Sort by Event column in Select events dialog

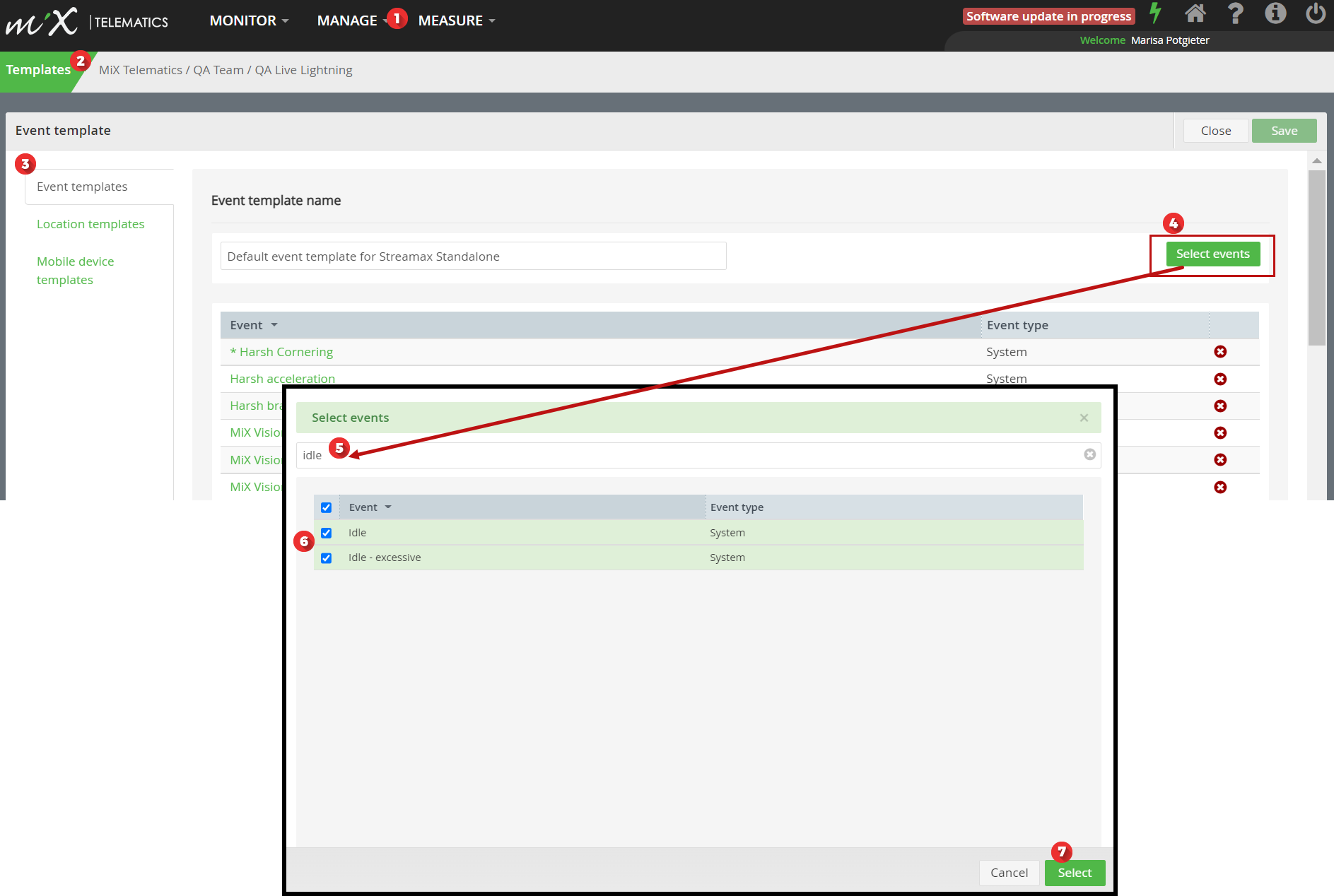[370, 507]
